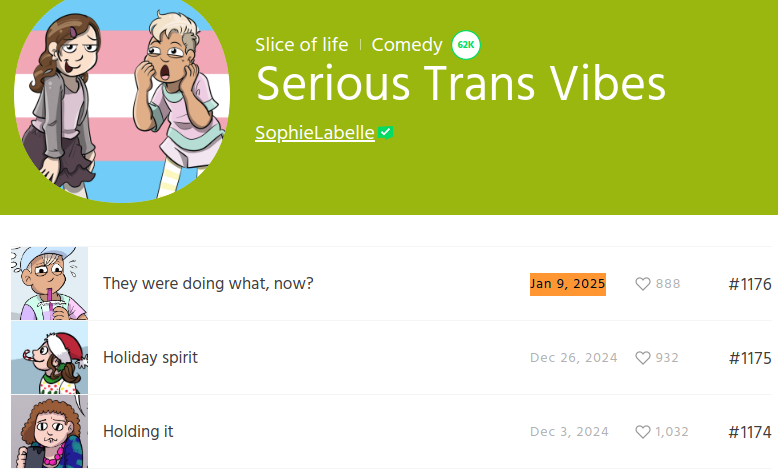Click the highlighted Jan 9, 2025 date
778x469 pixels.
pos(568,284)
